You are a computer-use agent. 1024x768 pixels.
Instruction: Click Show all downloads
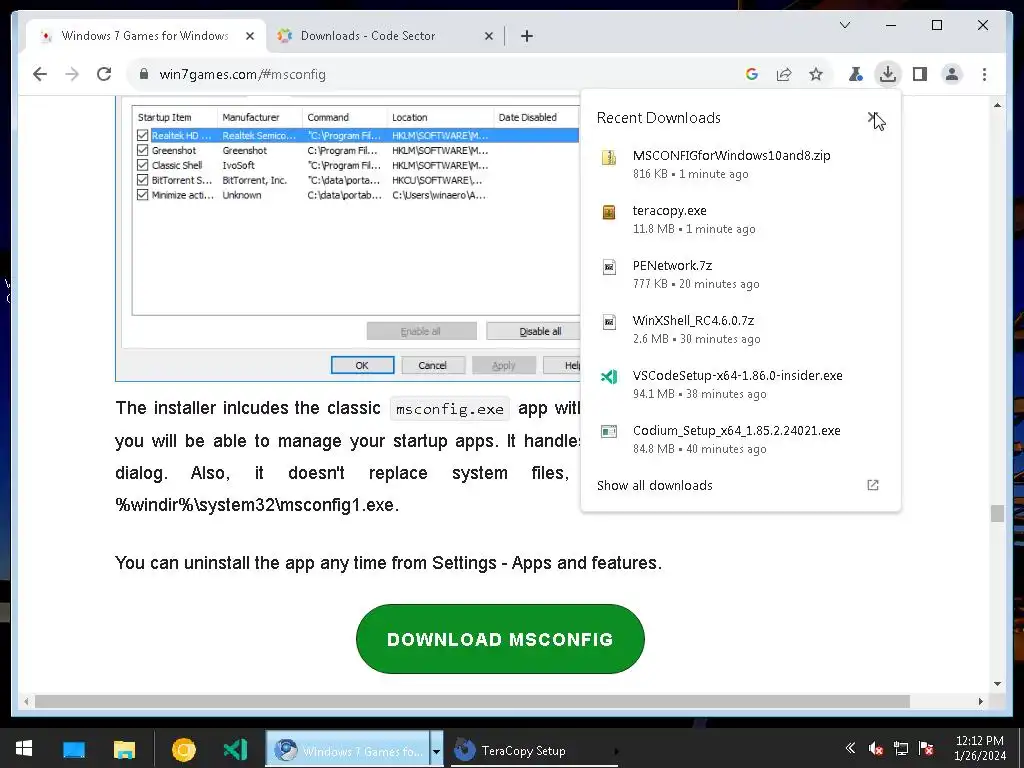click(654, 485)
